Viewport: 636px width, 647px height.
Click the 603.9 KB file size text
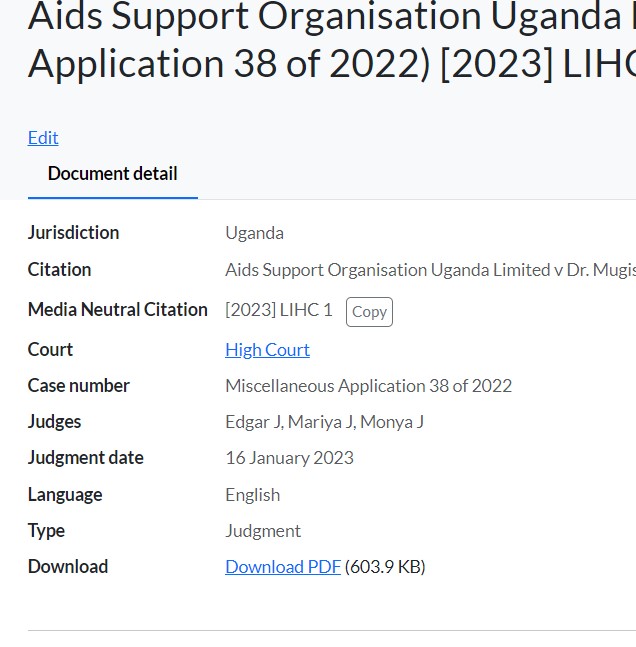[385, 567]
